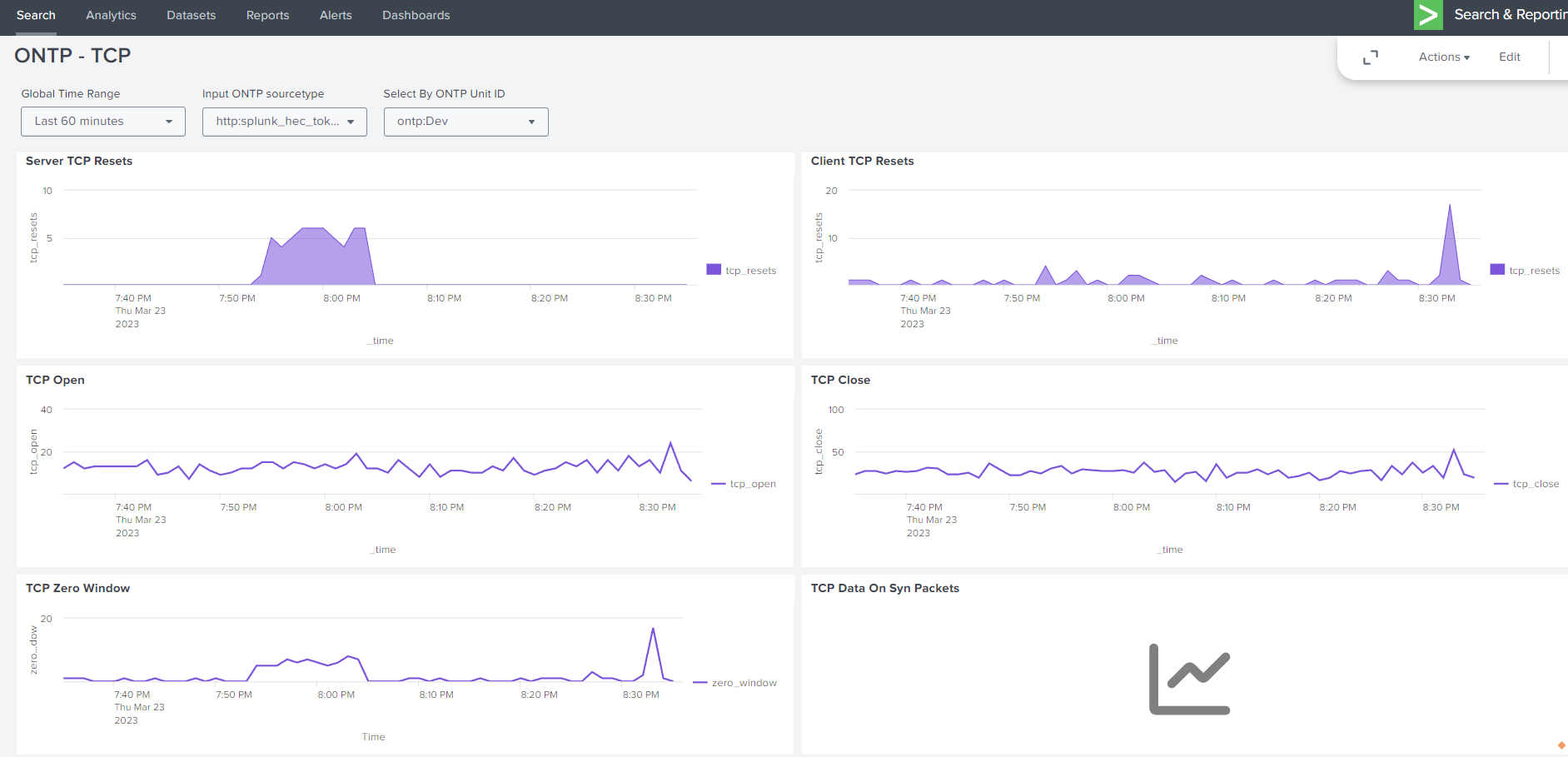Image resolution: width=1568 pixels, height=757 pixels.
Task: Switch to the Alerts tab
Action: [x=336, y=15]
